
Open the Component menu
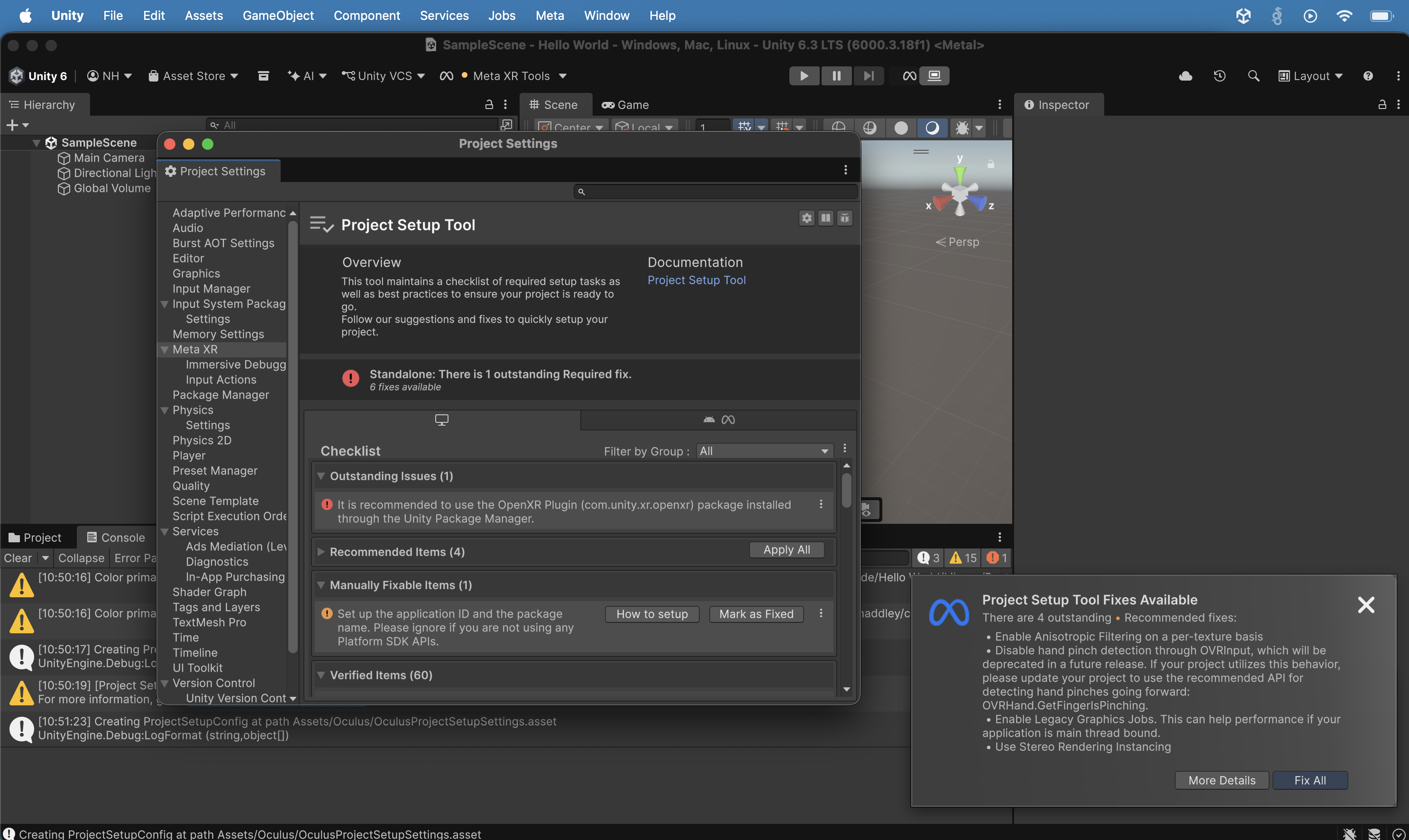click(x=367, y=15)
